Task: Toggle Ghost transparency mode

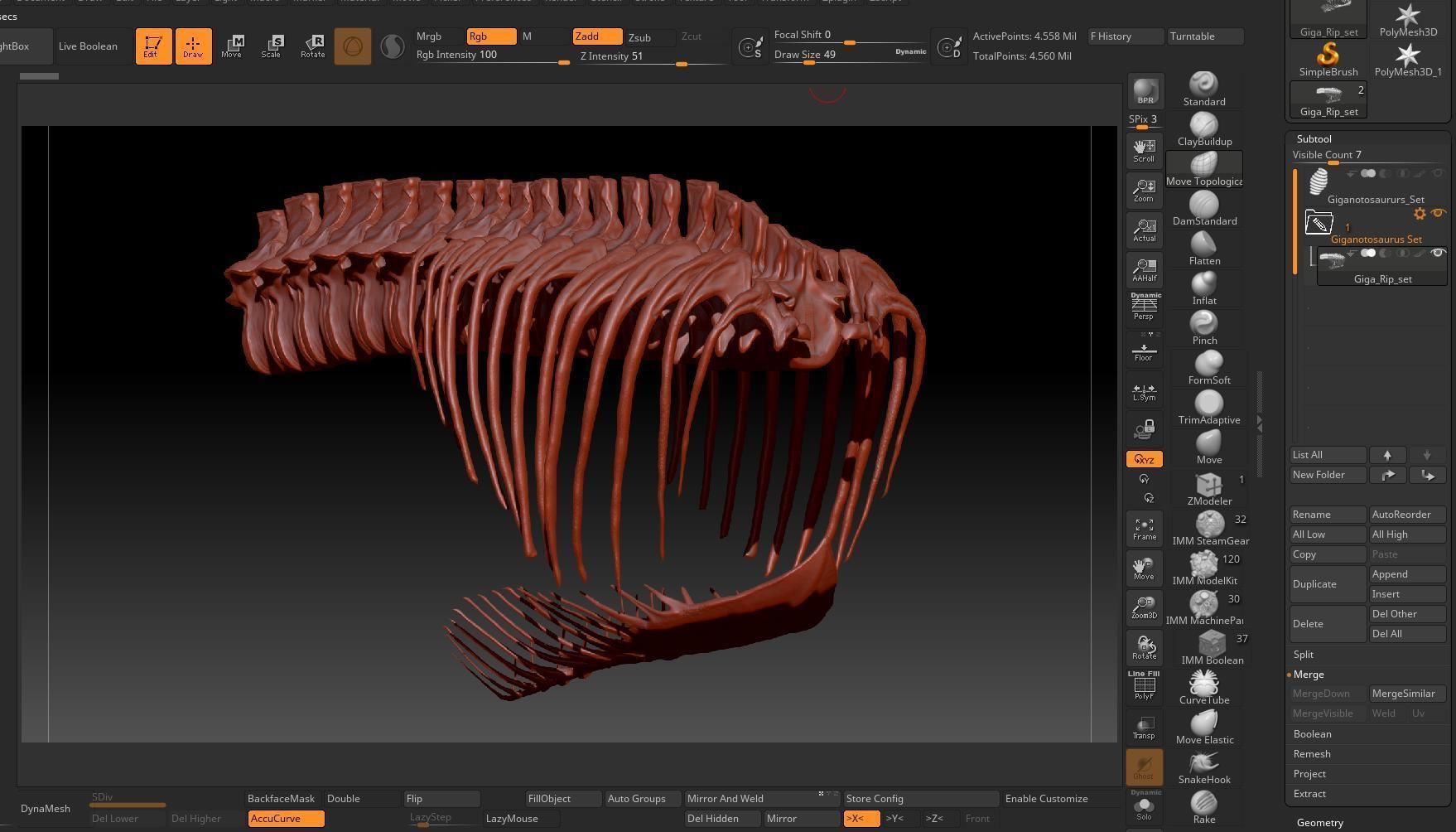Action: [x=1144, y=767]
